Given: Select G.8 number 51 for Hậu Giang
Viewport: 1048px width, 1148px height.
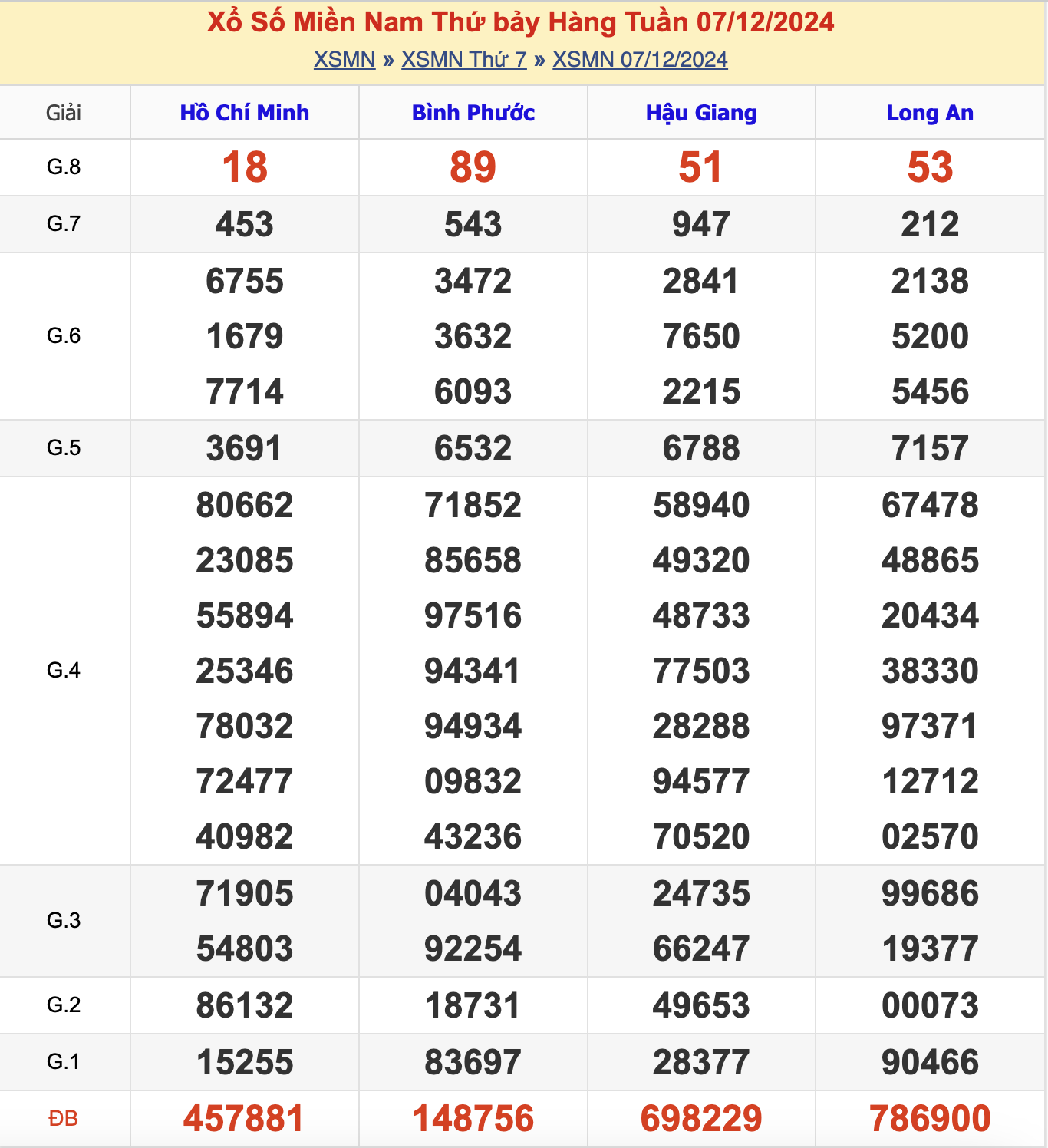Looking at the screenshot, I should pyautogui.click(x=701, y=167).
